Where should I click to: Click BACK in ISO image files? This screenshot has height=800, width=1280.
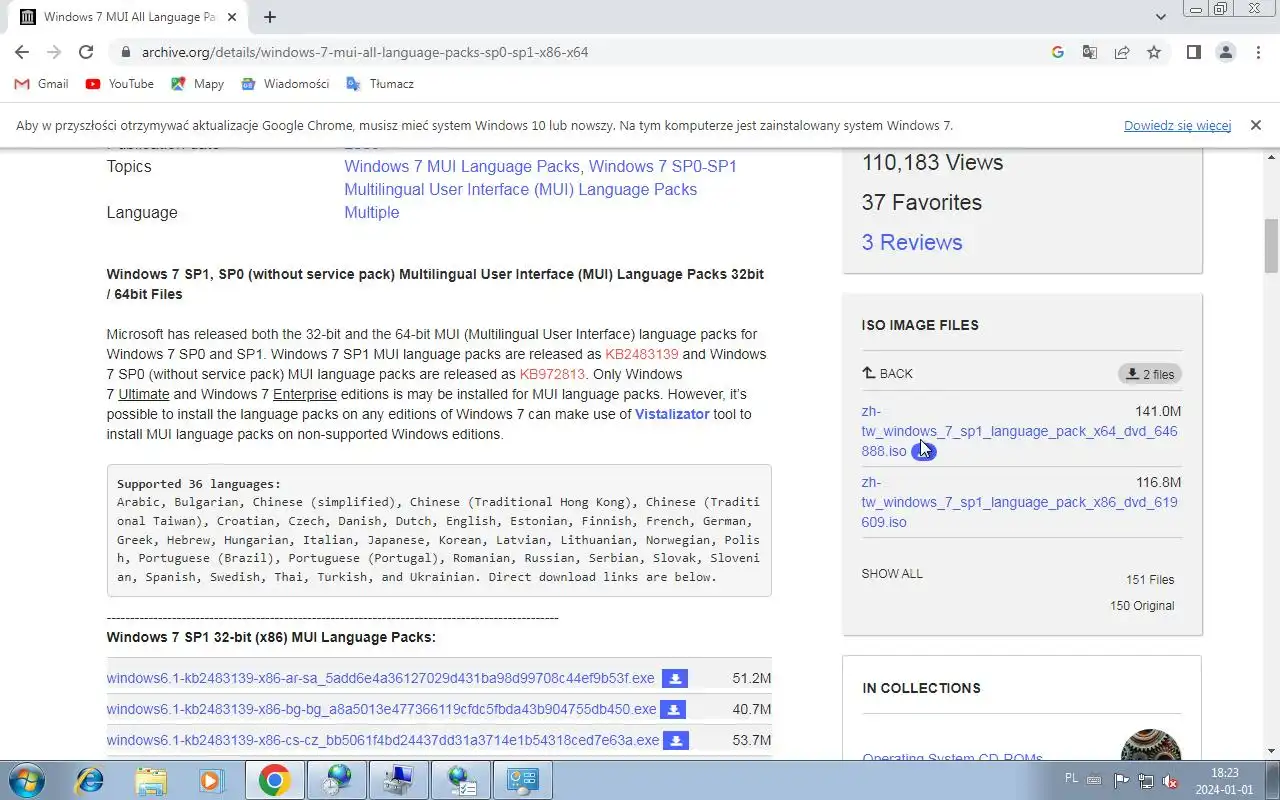coord(888,373)
